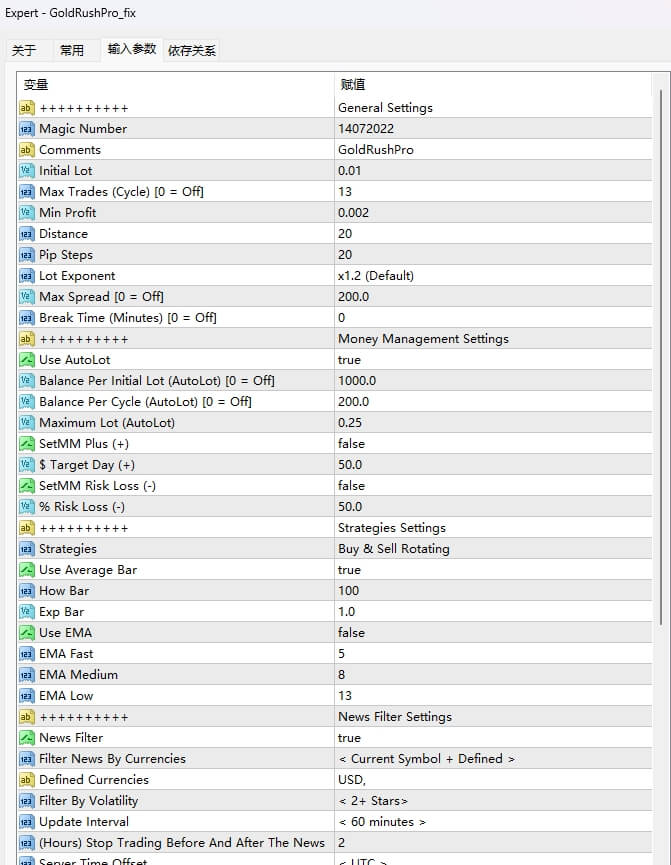
Task: Click the ab icon on the General Settings separator row
Action: [26, 107]
